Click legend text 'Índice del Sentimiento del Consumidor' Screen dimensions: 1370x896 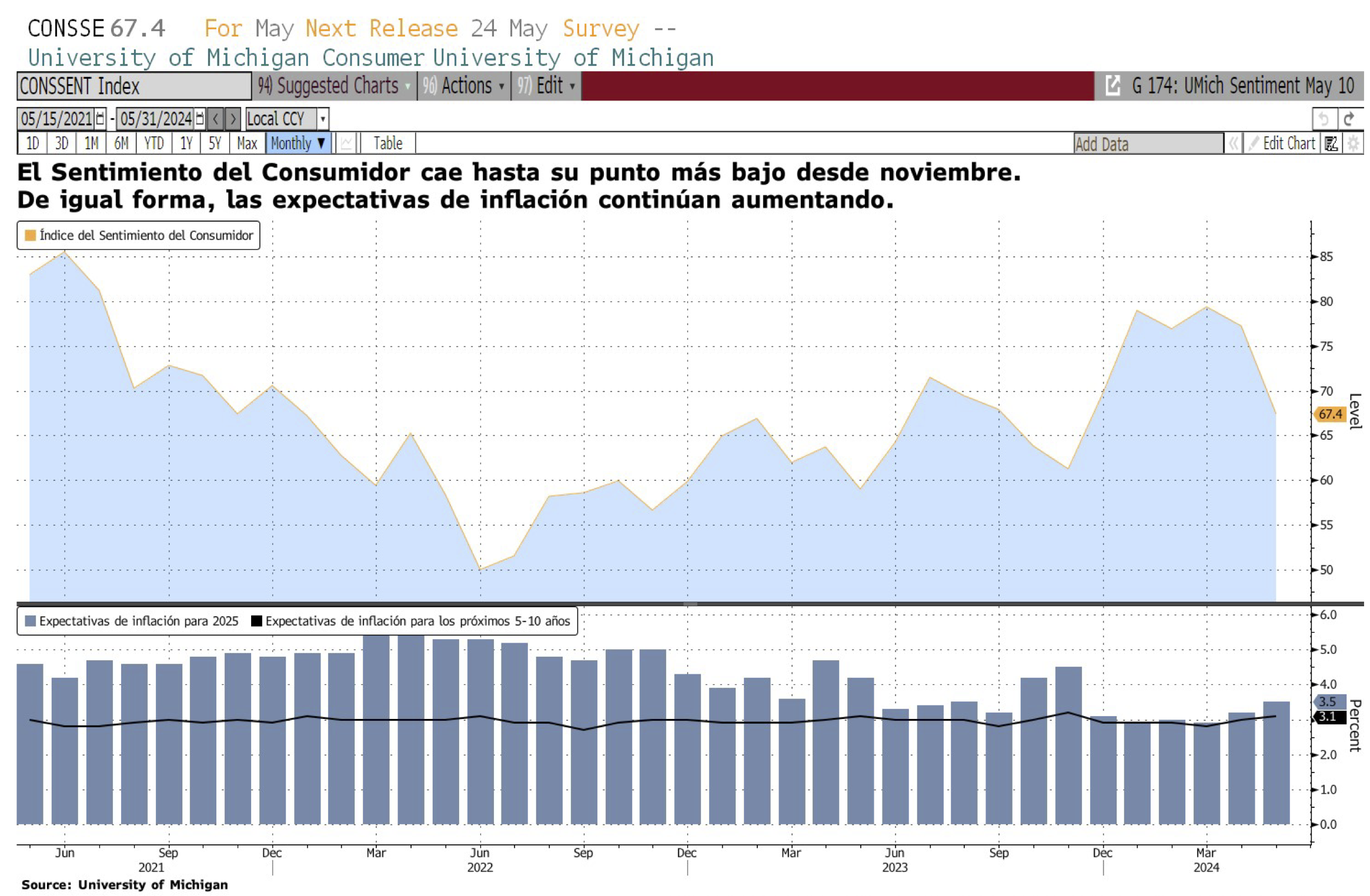146,235
